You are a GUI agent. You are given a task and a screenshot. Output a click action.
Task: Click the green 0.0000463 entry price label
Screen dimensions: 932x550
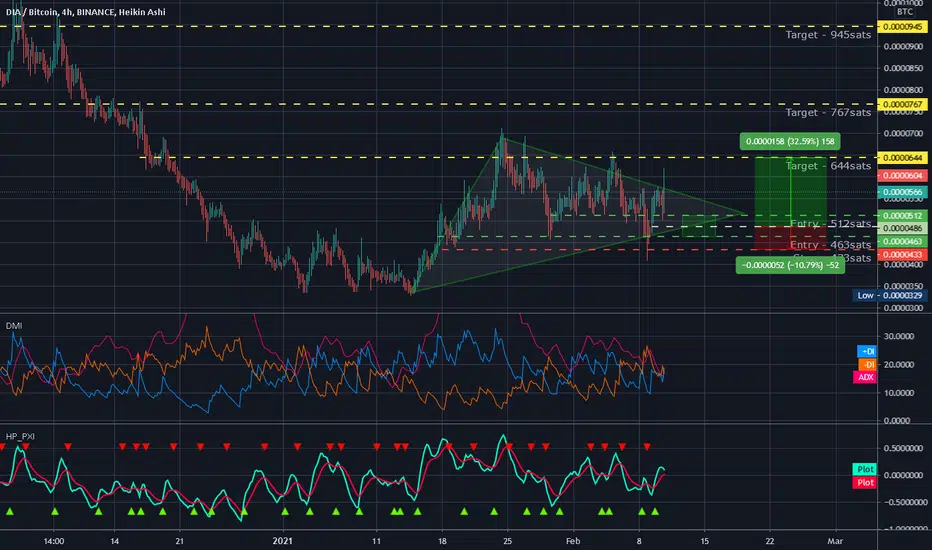click(x=902, y=241)
